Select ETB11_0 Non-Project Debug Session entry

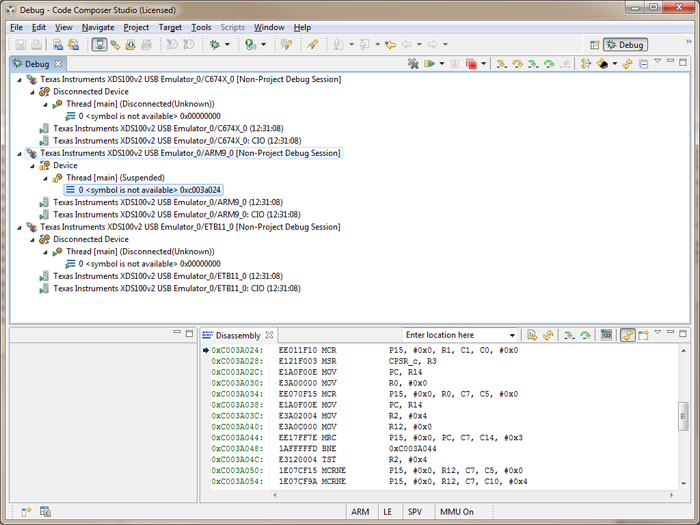(x=190, y=227)
